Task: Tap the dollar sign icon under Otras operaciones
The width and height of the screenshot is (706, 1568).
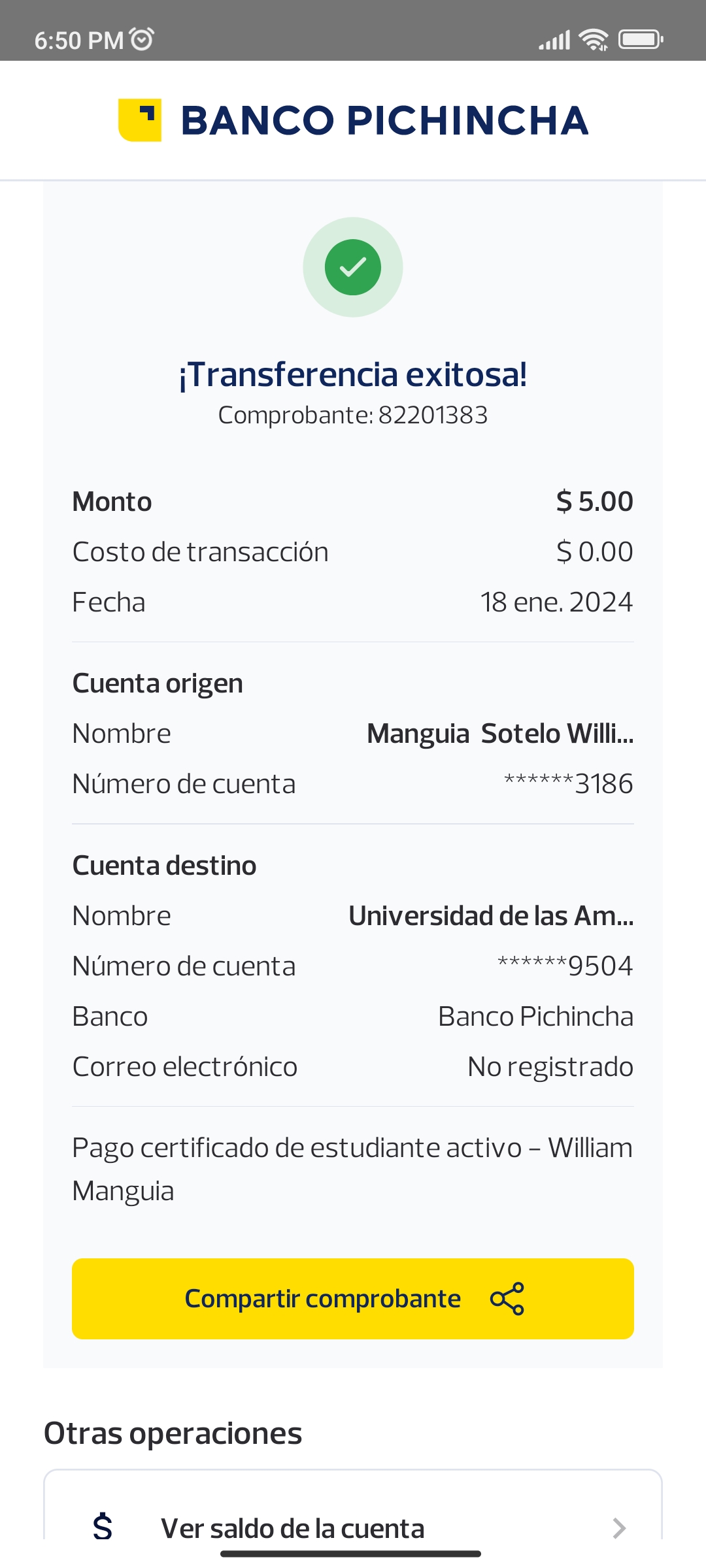Action: (103, 1527)
